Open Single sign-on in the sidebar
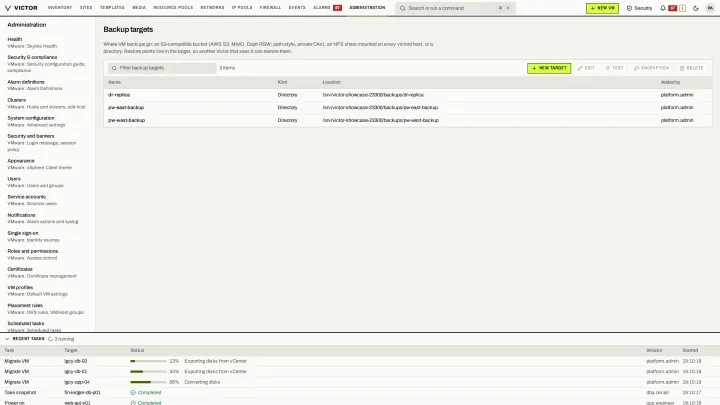 click(x=47, y=236)
